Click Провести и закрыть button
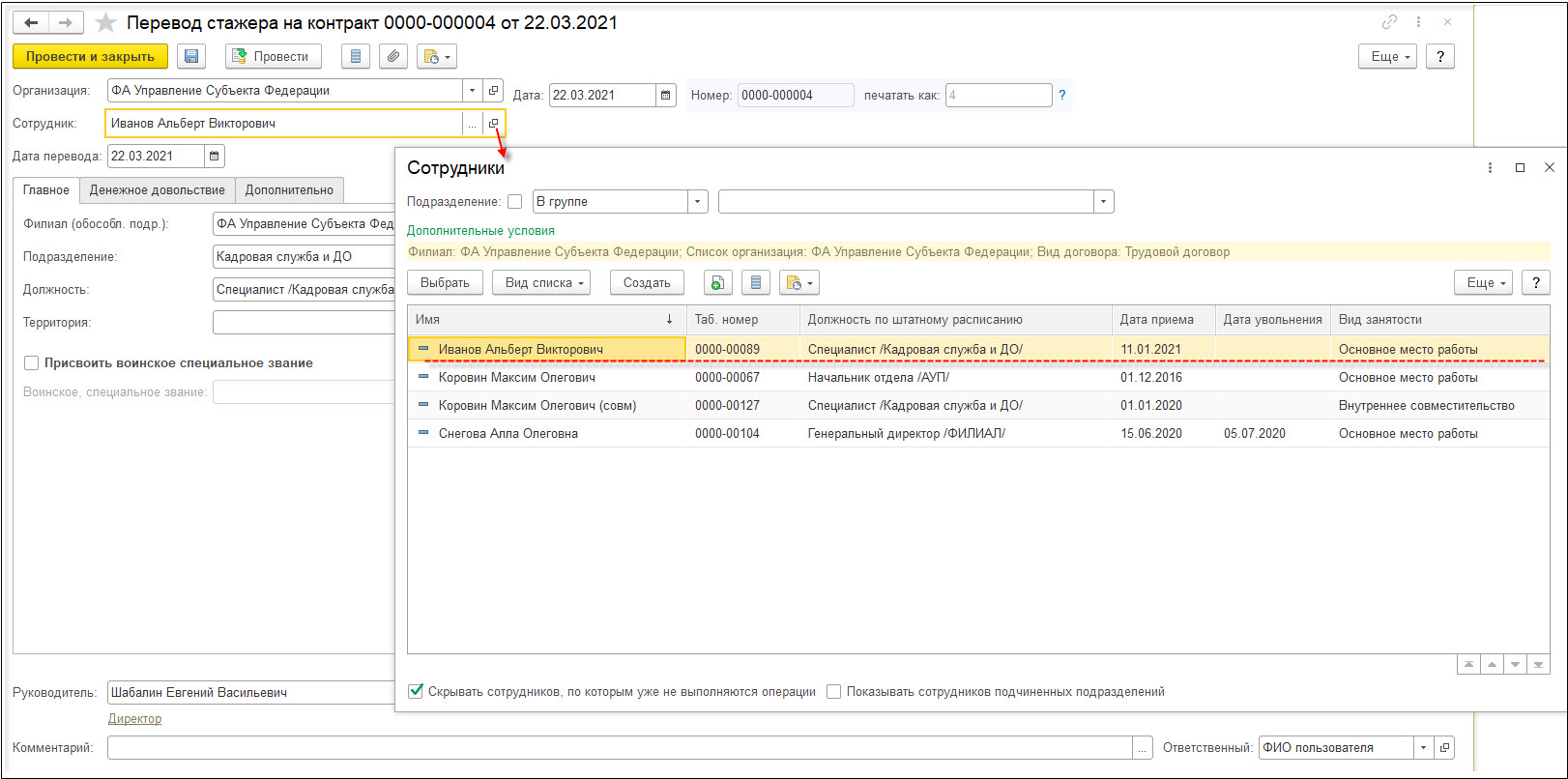This screenshot has width=1568, height=779. tap(90, 56)
